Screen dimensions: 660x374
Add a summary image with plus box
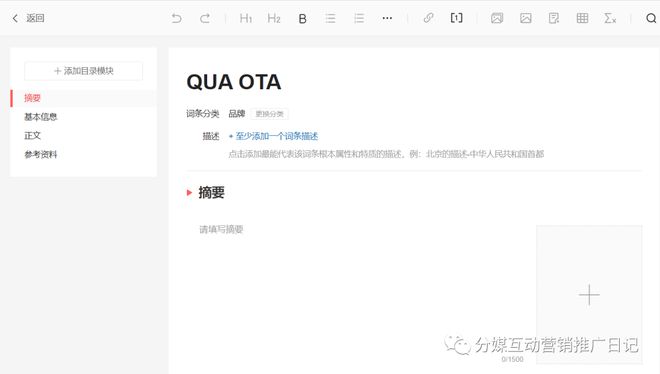[x=589, y=294]
